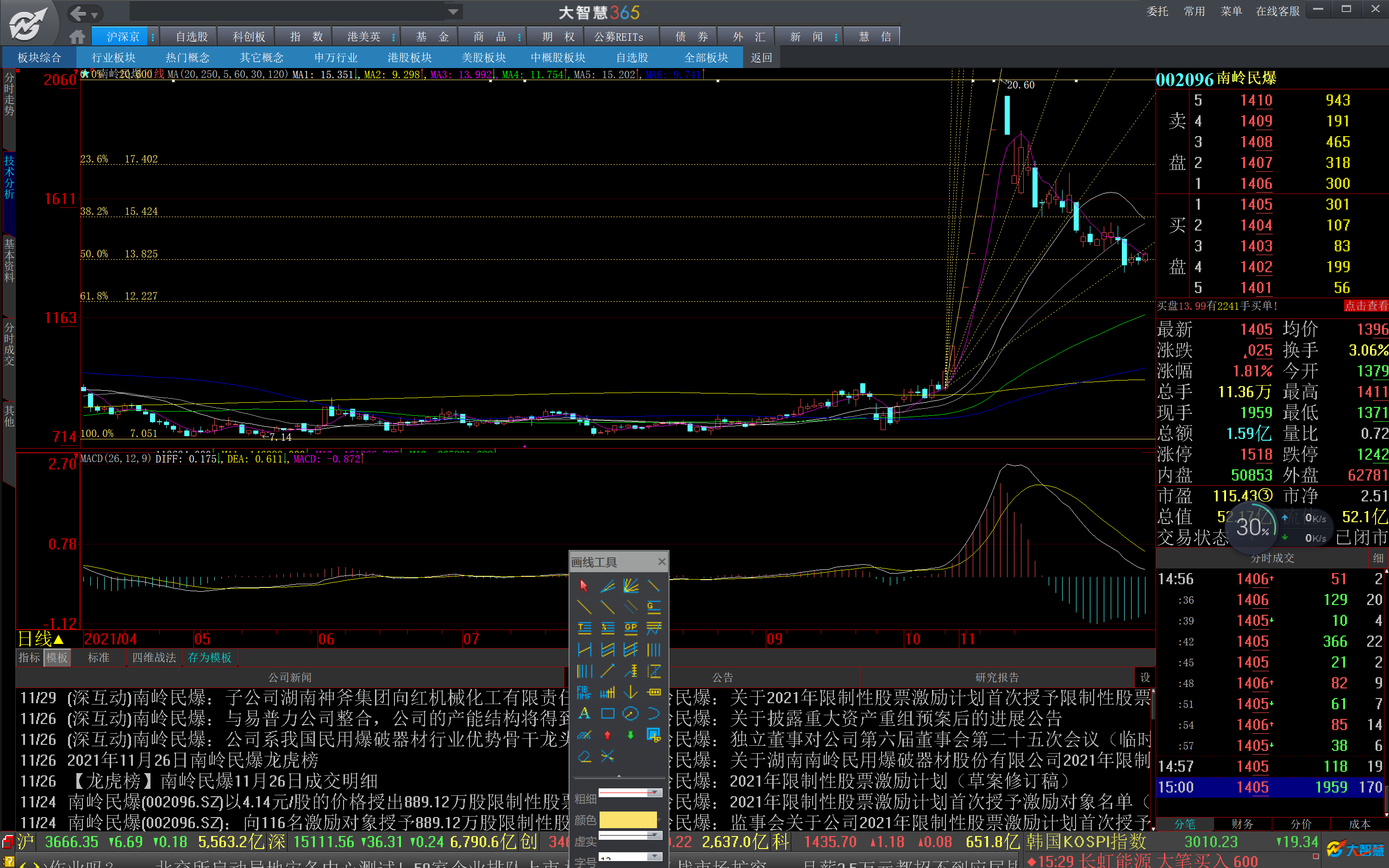Select the circle drawing tool
1389x868 pixels.
(x=630, y=713)
